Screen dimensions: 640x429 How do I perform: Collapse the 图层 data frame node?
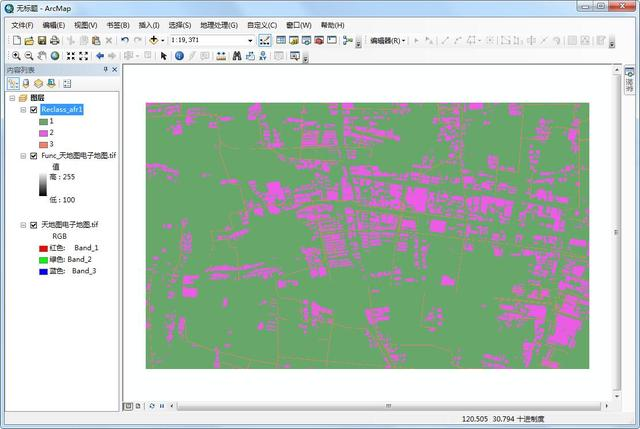point(12,98)
